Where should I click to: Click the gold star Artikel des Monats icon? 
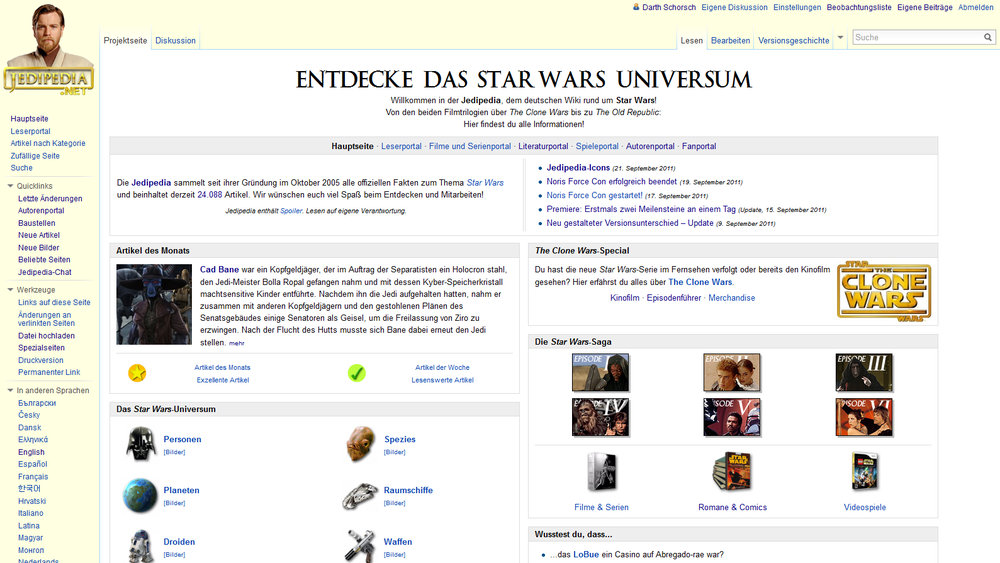137,373
